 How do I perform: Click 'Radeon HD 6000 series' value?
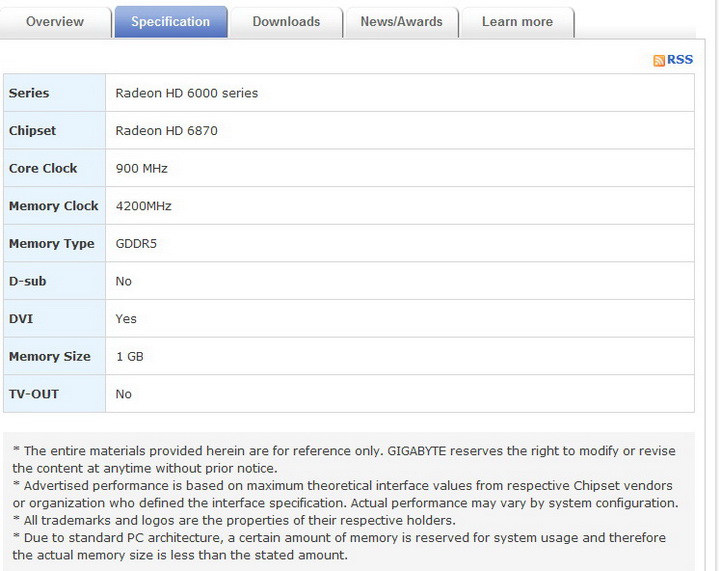pyautogui.click(x=186, y=93)
